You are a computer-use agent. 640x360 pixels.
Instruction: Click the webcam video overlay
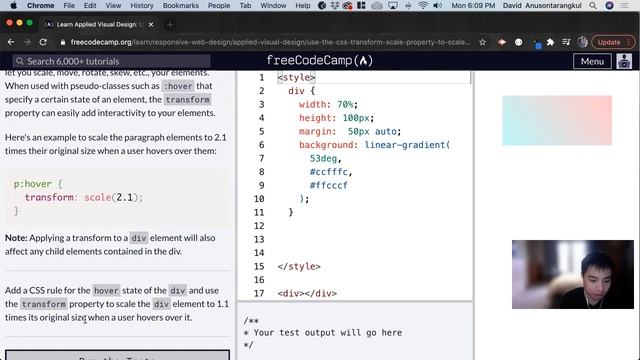573,274
